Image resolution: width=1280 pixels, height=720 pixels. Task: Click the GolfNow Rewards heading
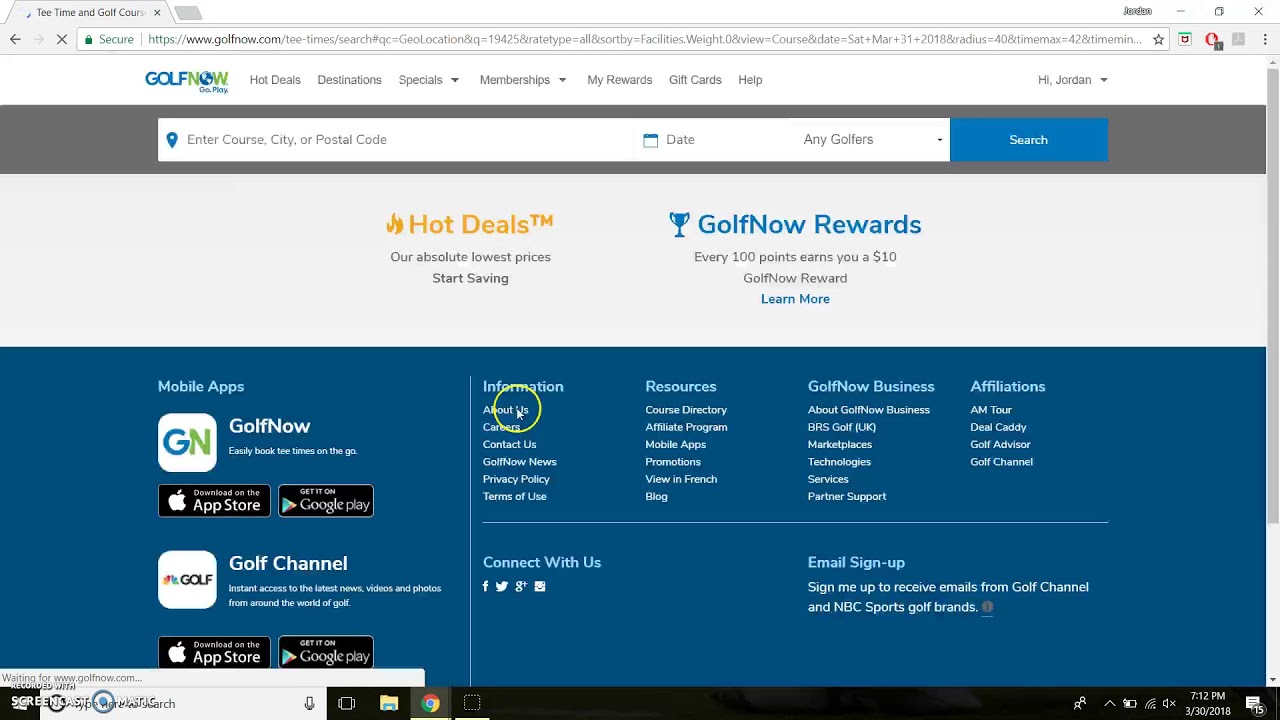[x=795, y=224]
